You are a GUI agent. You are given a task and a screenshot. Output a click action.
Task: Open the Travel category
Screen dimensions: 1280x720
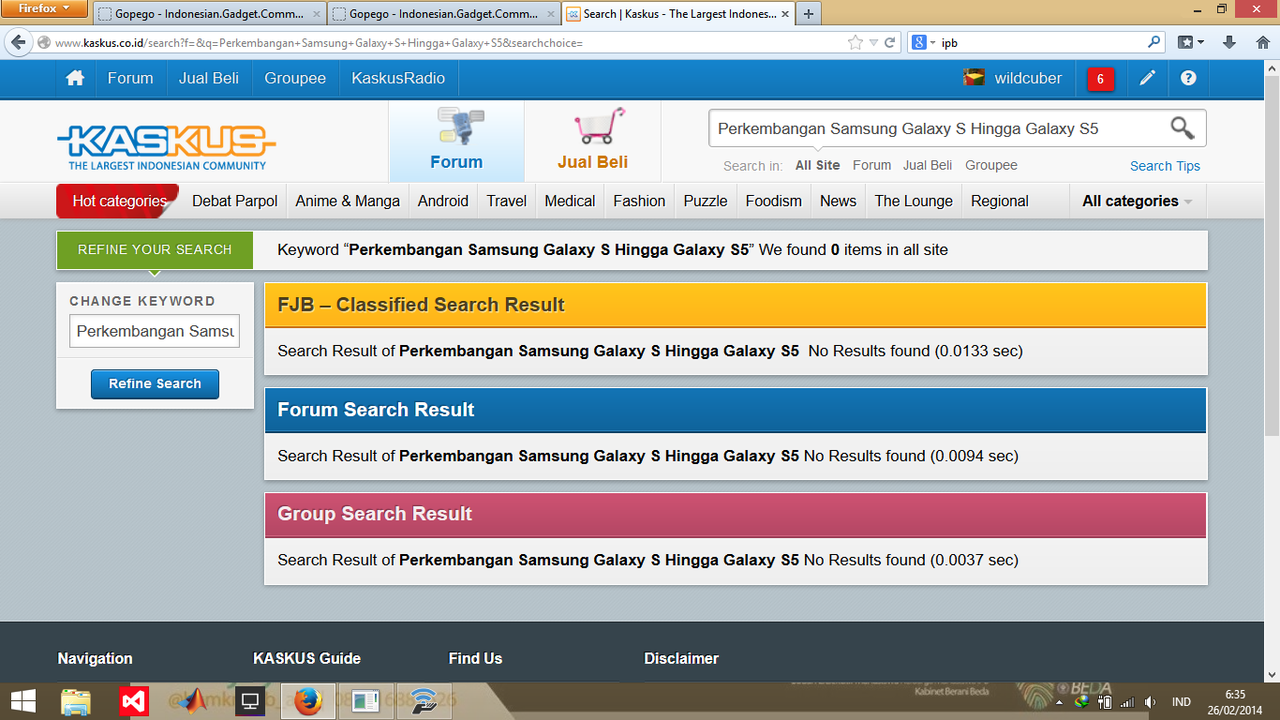507,201
